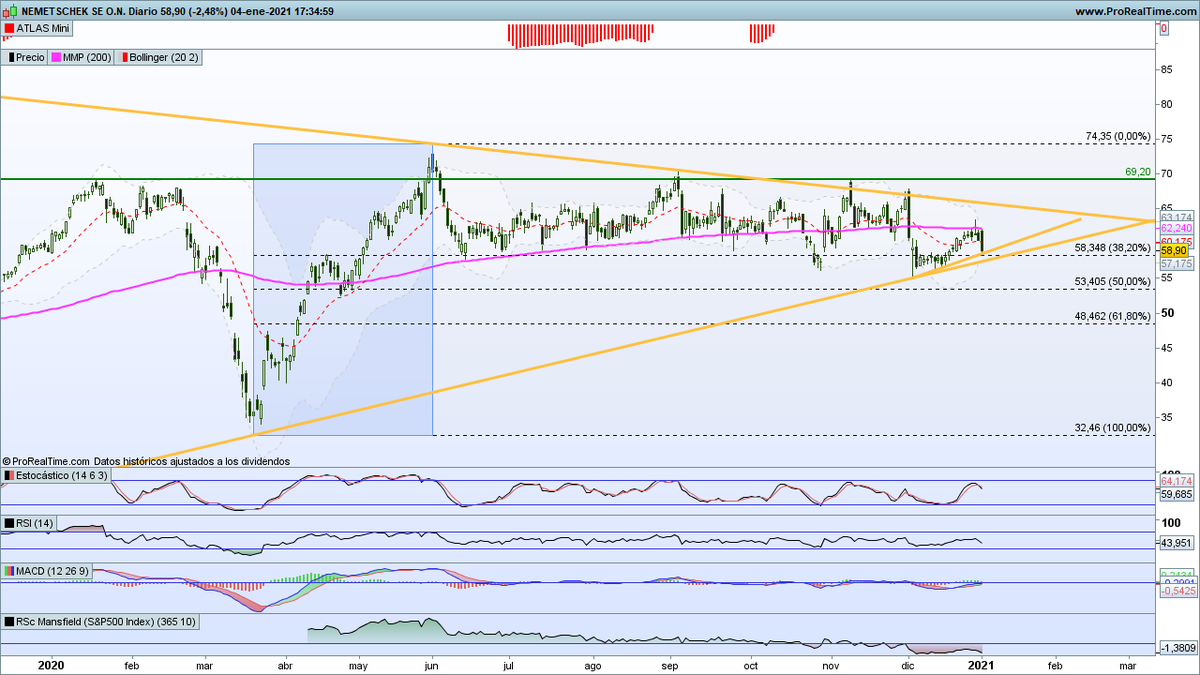The width and height of the screenshot is (1200, 675).
Task: Select the 40 tick on price axis
Action: click(1167, 382)
